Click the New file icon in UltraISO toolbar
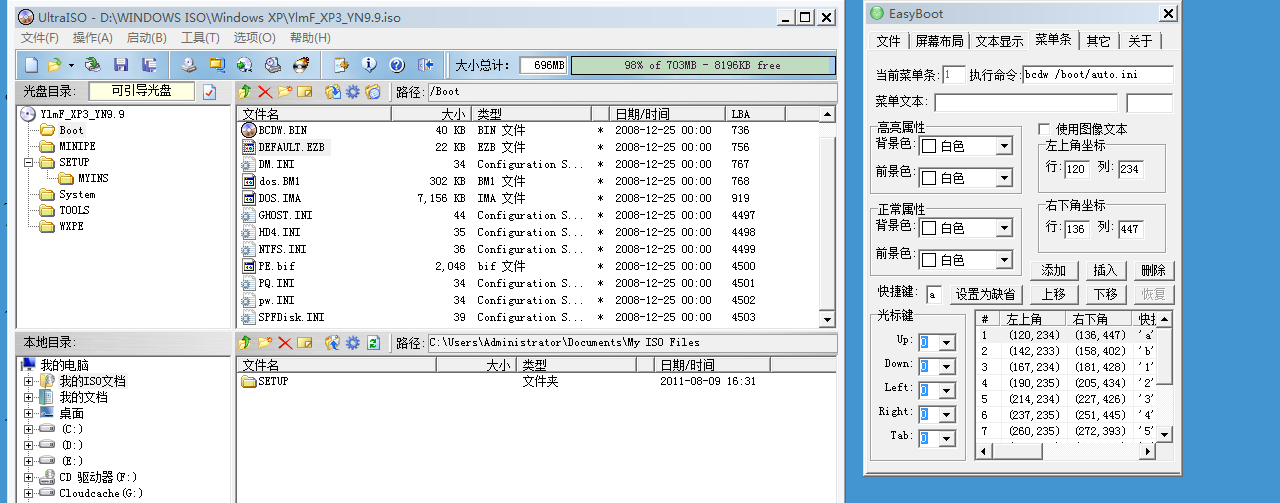The width and height of the screenshot is (1280, 503). 31,65
